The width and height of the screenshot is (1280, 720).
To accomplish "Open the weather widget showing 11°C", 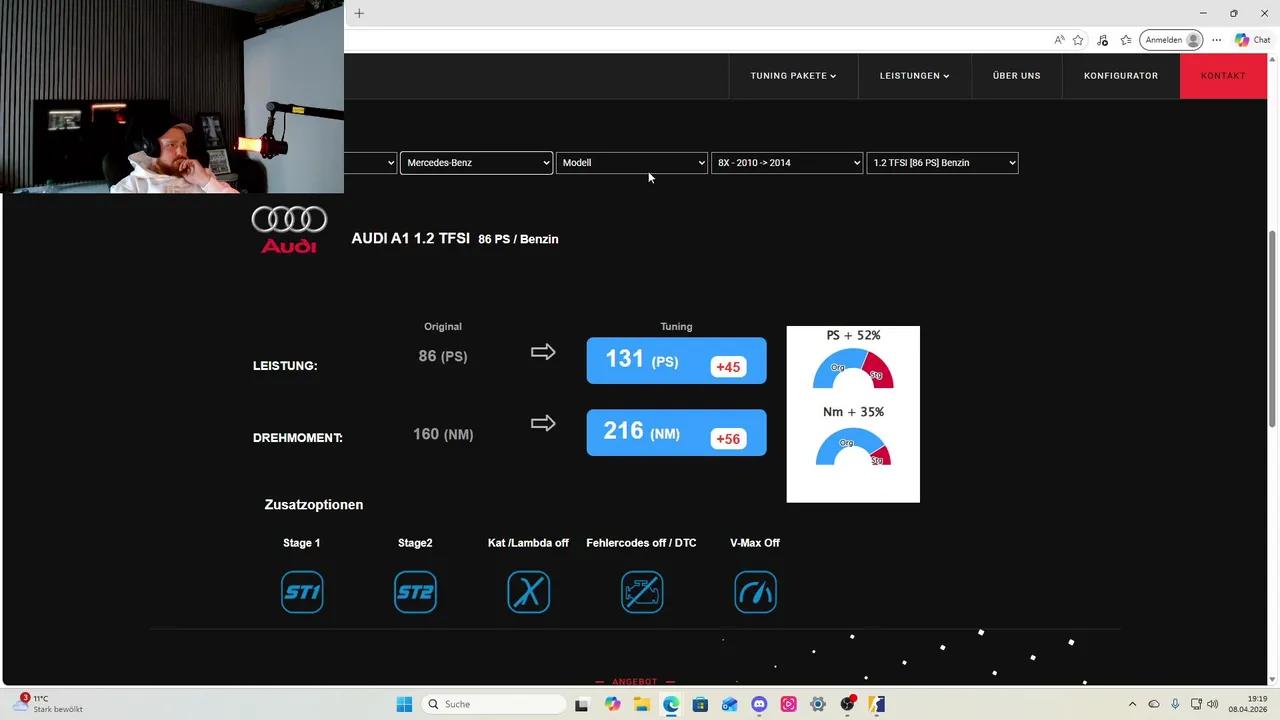I will (48, 704).
